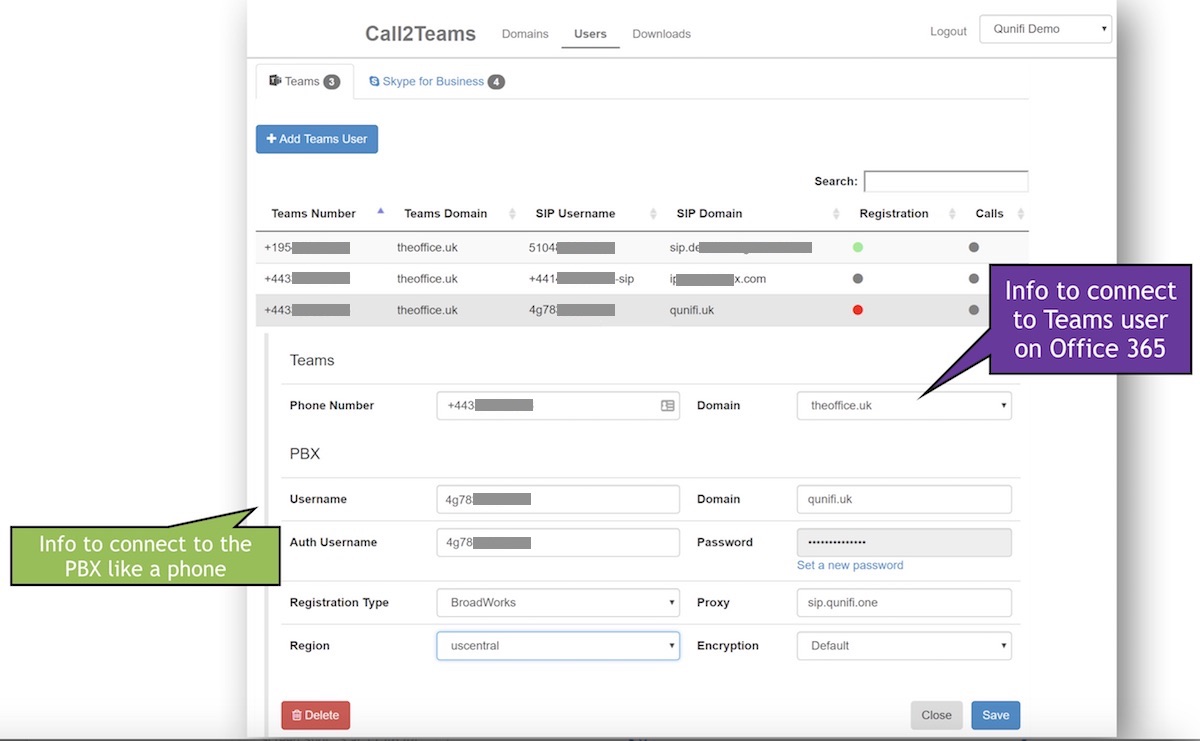Open the Registration Type dropdown BroadWorks
The width and height of the screenshot is (1200, 741).
tap(558, 603)
